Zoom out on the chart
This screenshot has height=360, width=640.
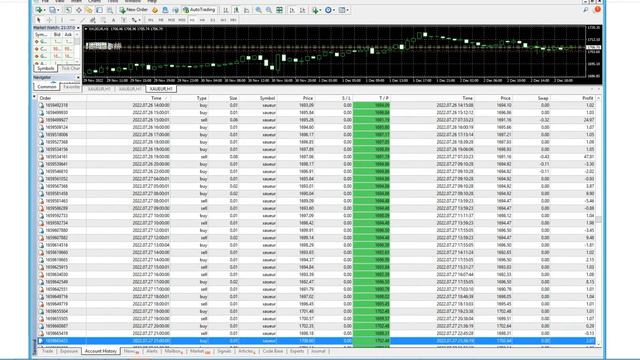(269, 10)
